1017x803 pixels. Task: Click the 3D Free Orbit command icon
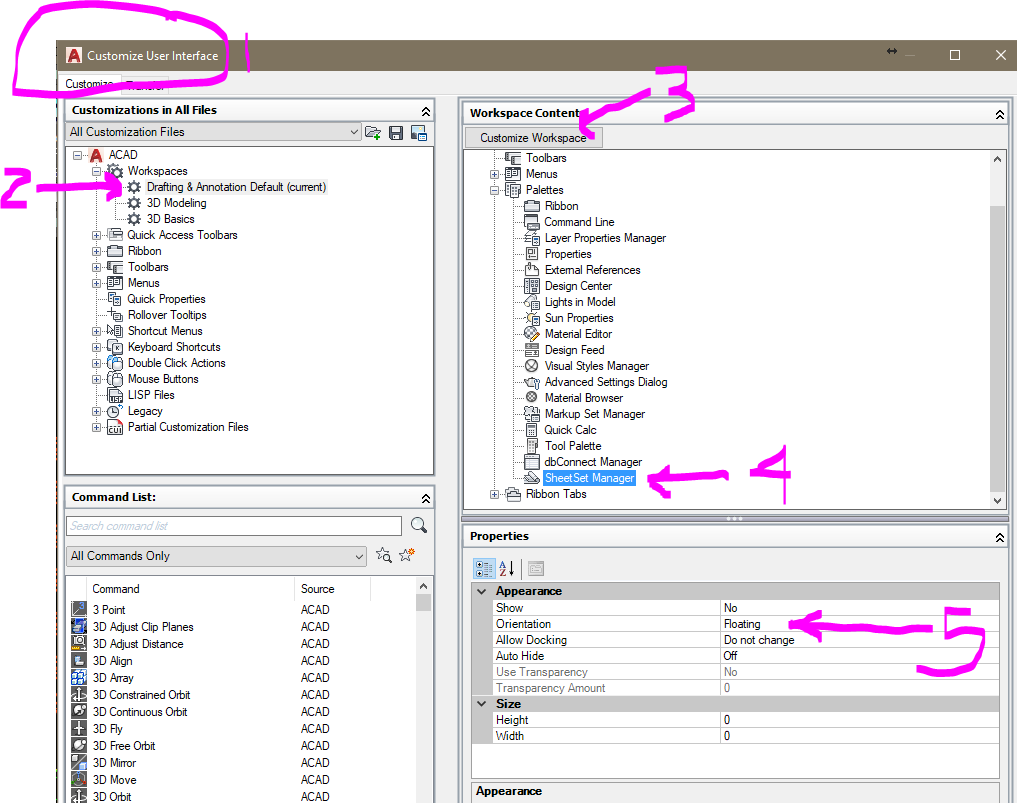coord(79,745)
